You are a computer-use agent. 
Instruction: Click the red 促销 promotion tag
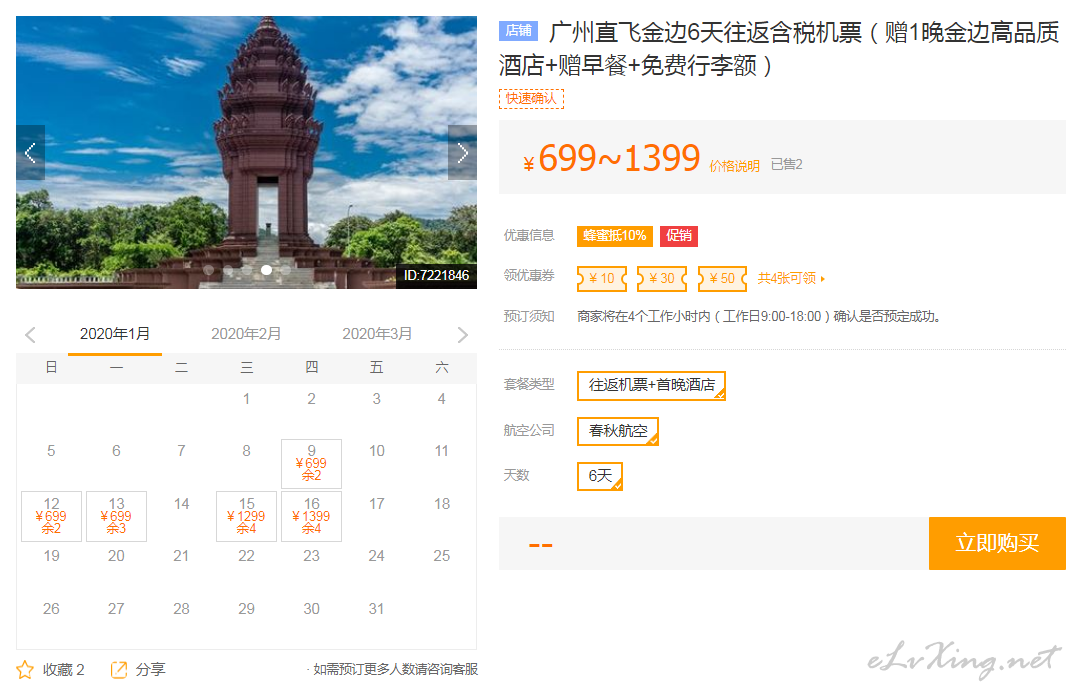[679, 236]
